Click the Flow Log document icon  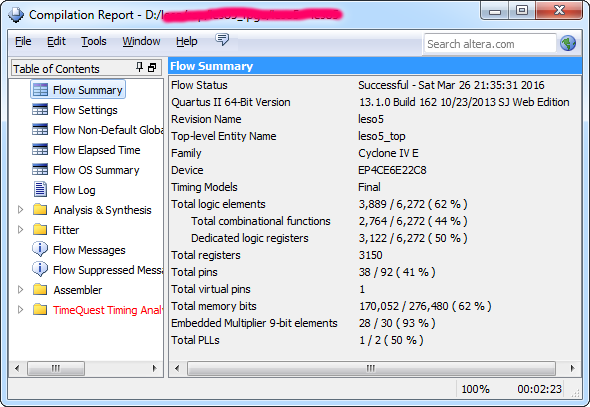(40, 189)
